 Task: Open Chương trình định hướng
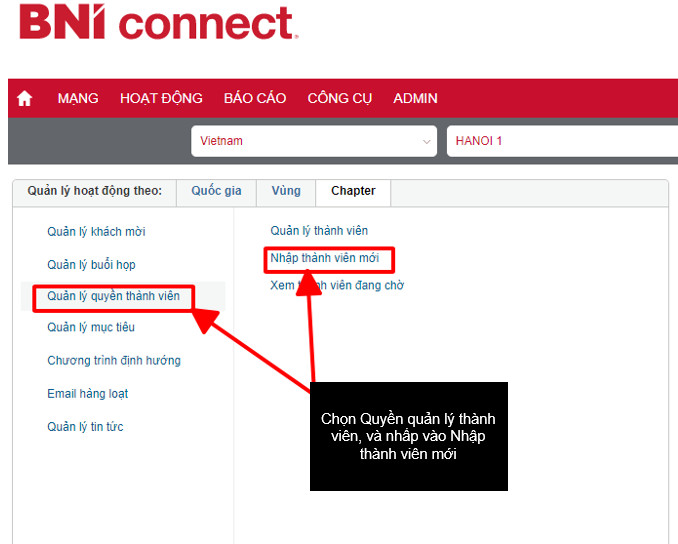(114, 360)
